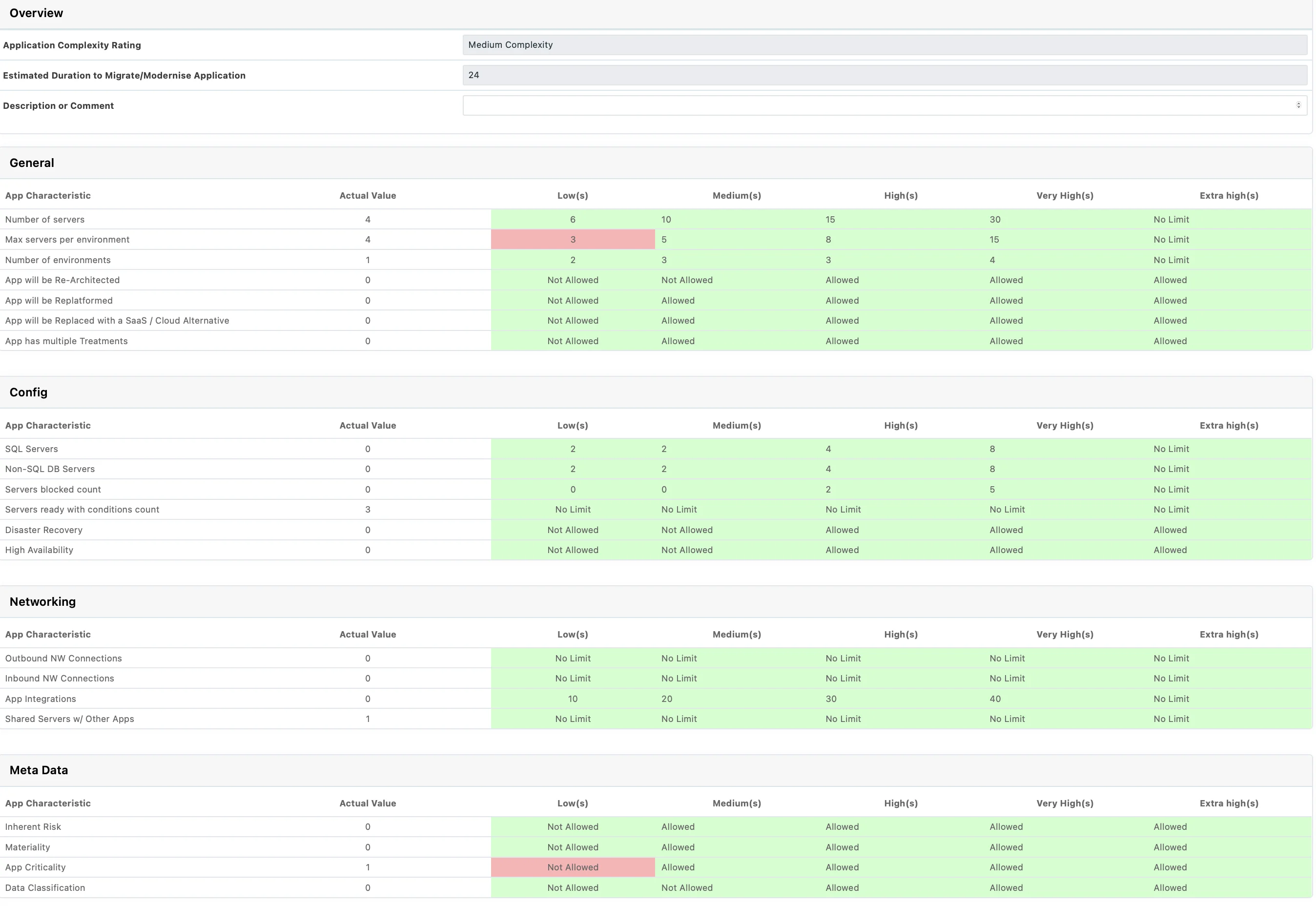Click the 'Number of servers' row label

tap(45, 220)
